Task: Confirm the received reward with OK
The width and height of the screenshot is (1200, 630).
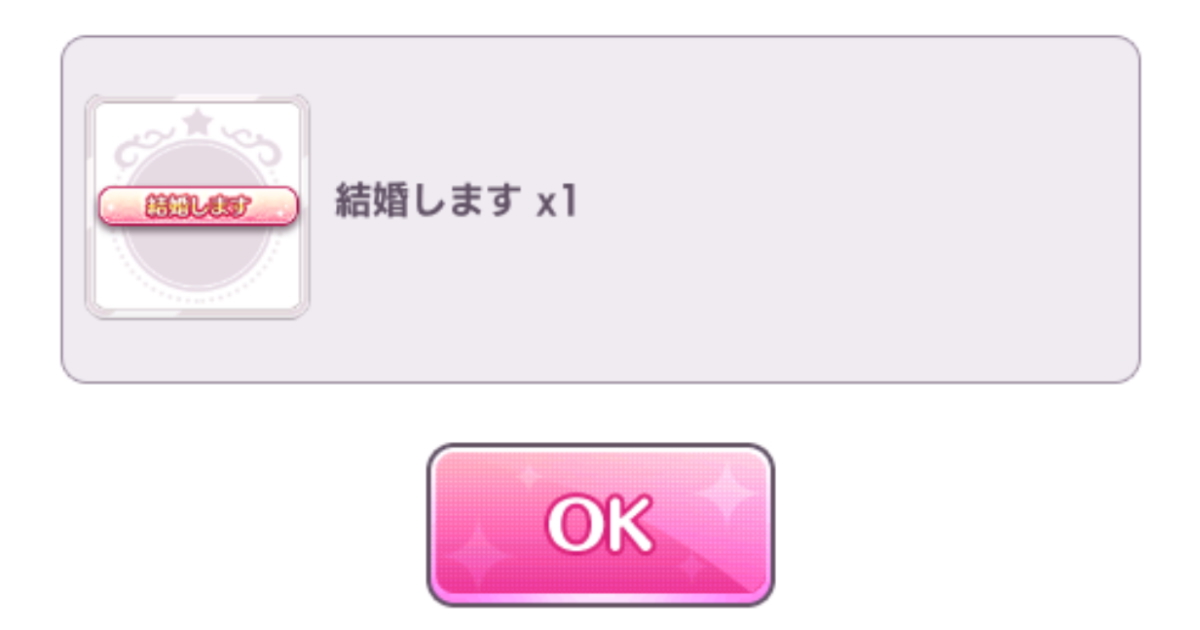Action: tap(600, 525)
